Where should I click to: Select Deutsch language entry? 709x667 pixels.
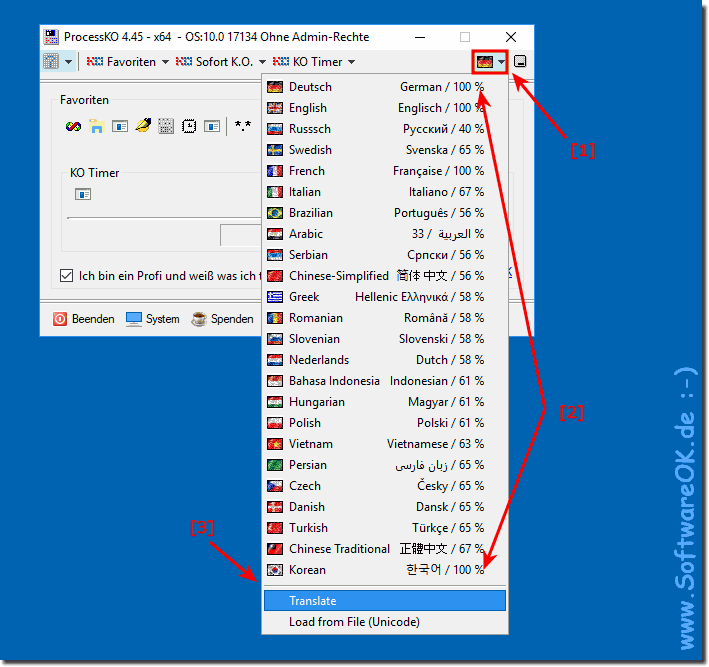click(384, 87)
